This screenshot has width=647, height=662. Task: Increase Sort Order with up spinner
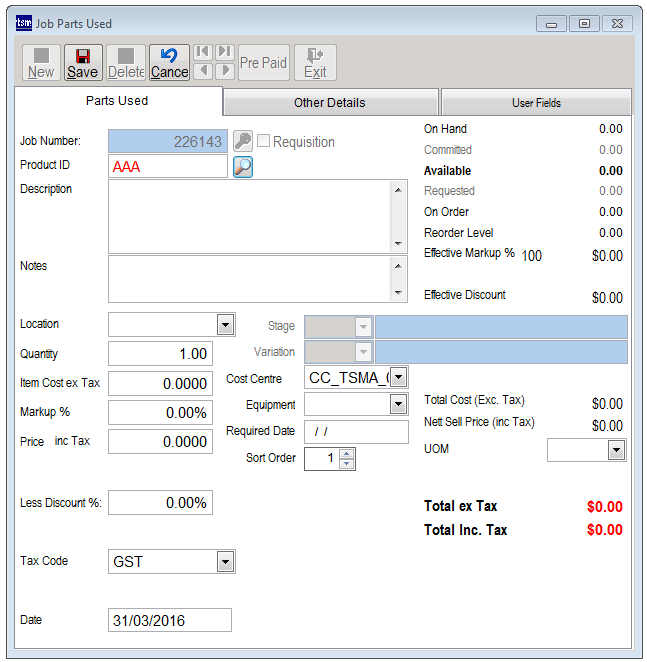click(x=347, y=454)
